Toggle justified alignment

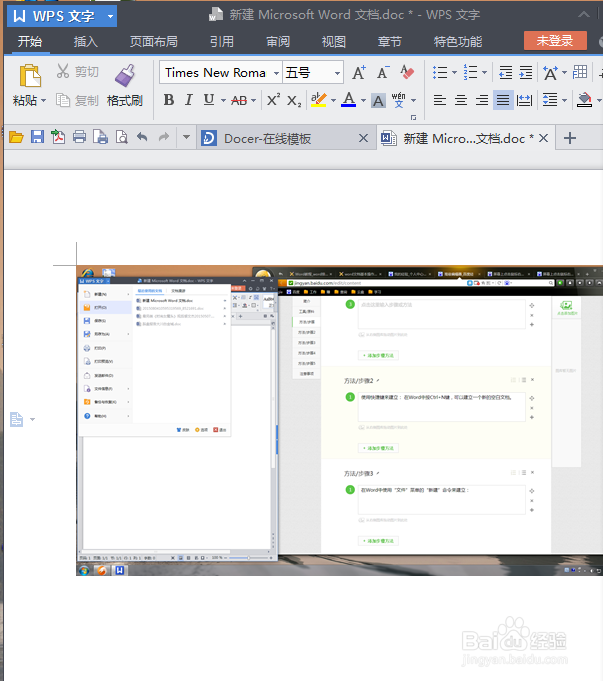coord(503,101)
